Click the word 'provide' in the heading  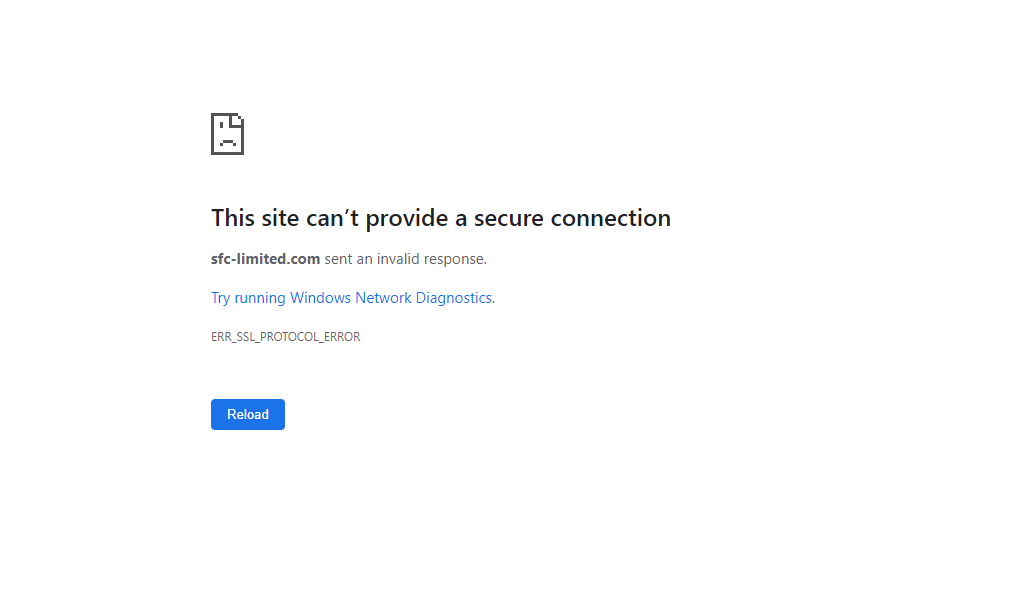pyautogui.click(x=407, y=219)
